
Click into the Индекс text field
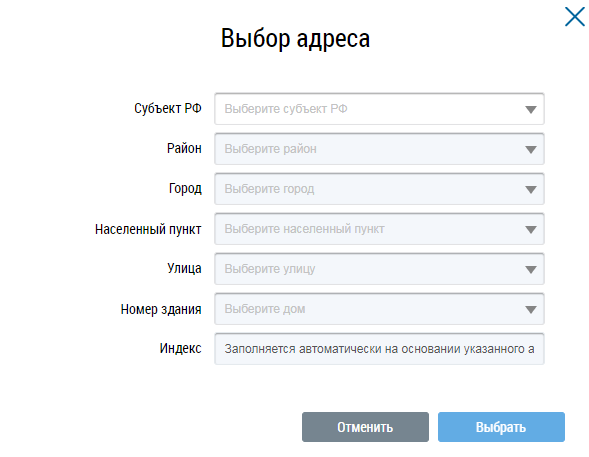click(x=379, y=349)
